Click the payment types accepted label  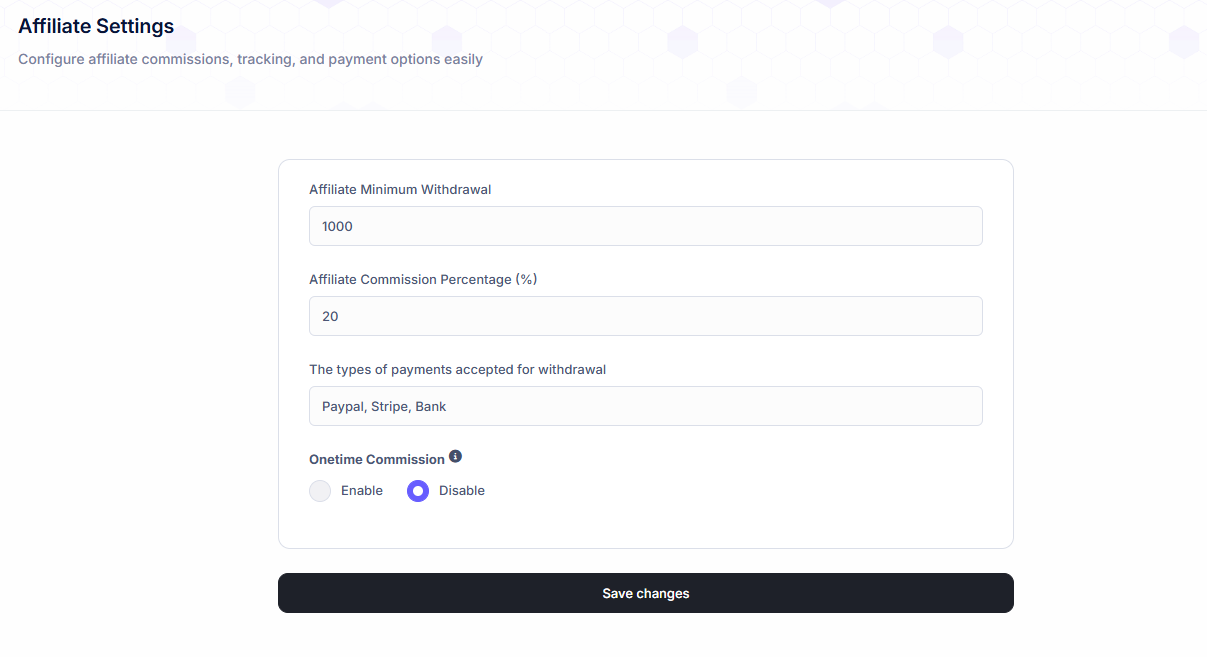(457, 369)
